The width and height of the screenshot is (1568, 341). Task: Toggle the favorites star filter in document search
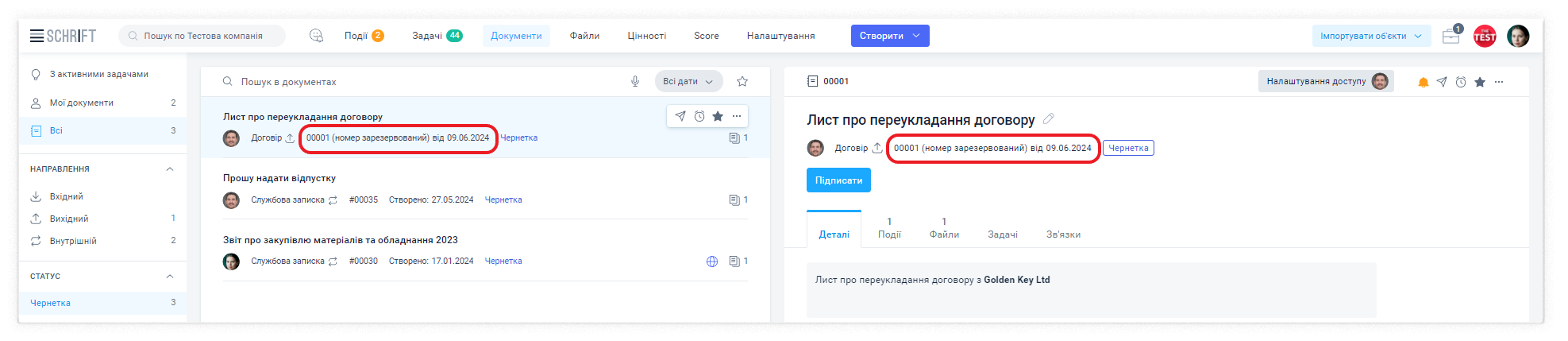coord(742,81)
